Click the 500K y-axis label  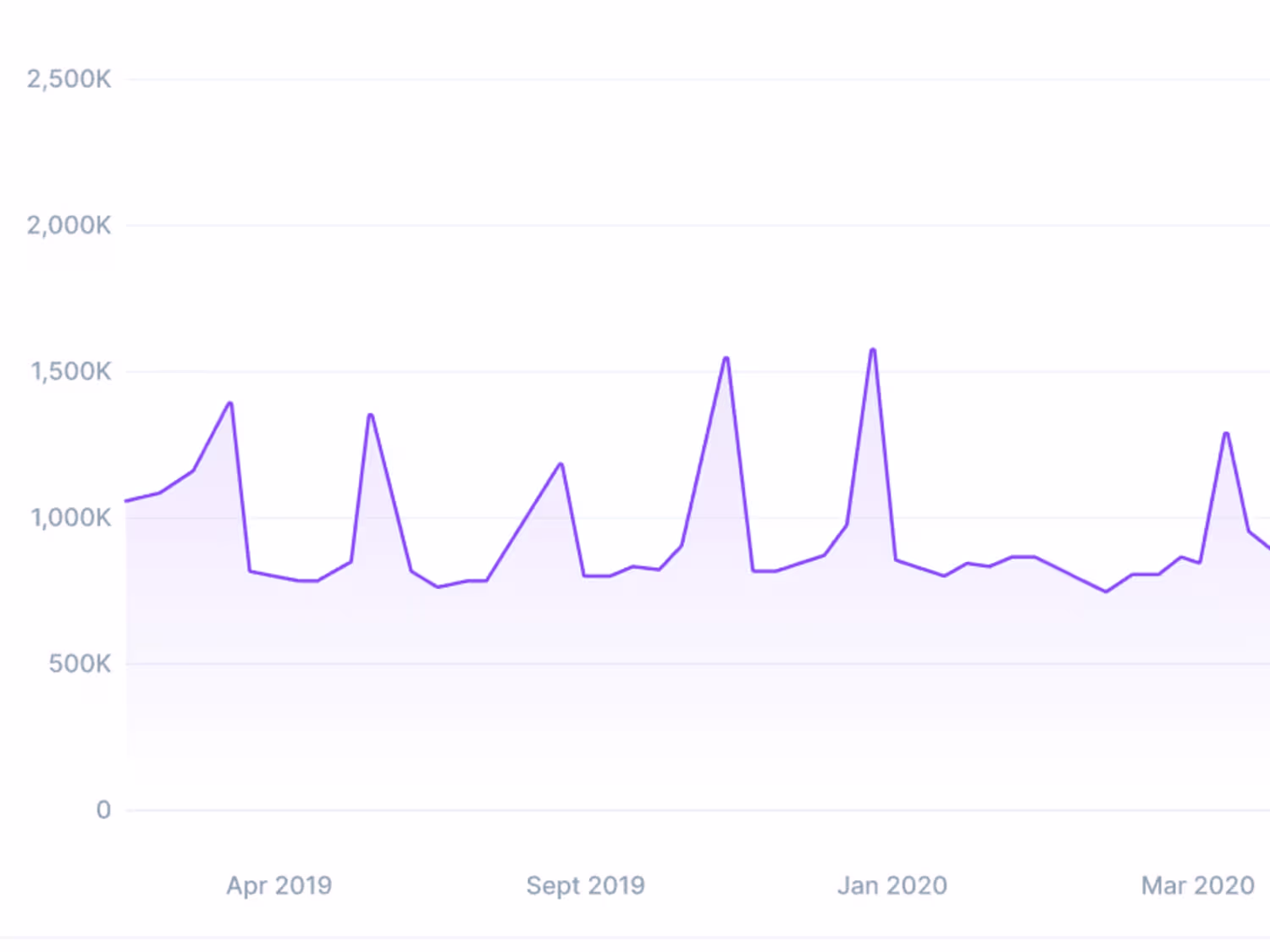pyautogui.click(x=80, y=663)
